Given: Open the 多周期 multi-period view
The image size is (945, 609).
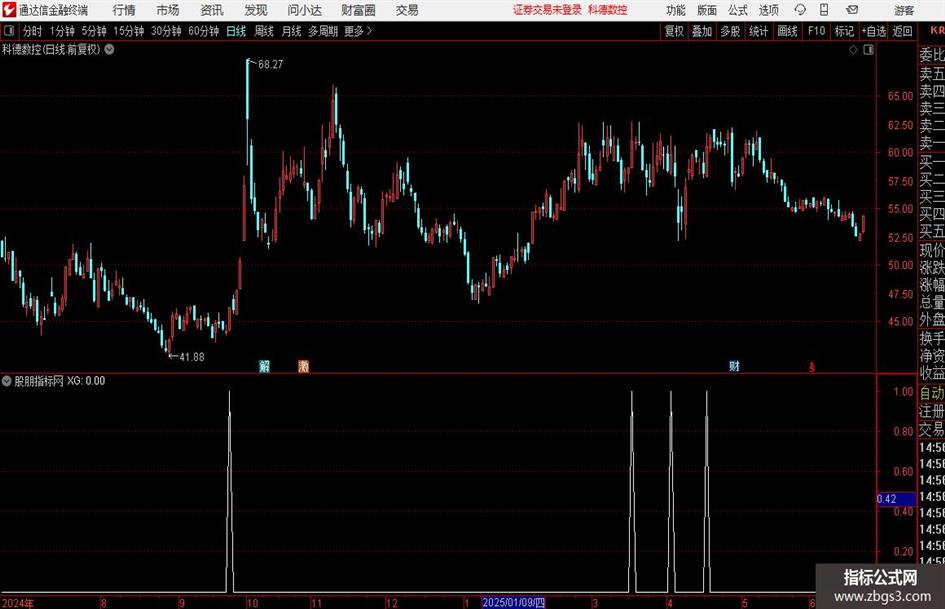Looking at the screenshot, I should [x=323, y=31].
